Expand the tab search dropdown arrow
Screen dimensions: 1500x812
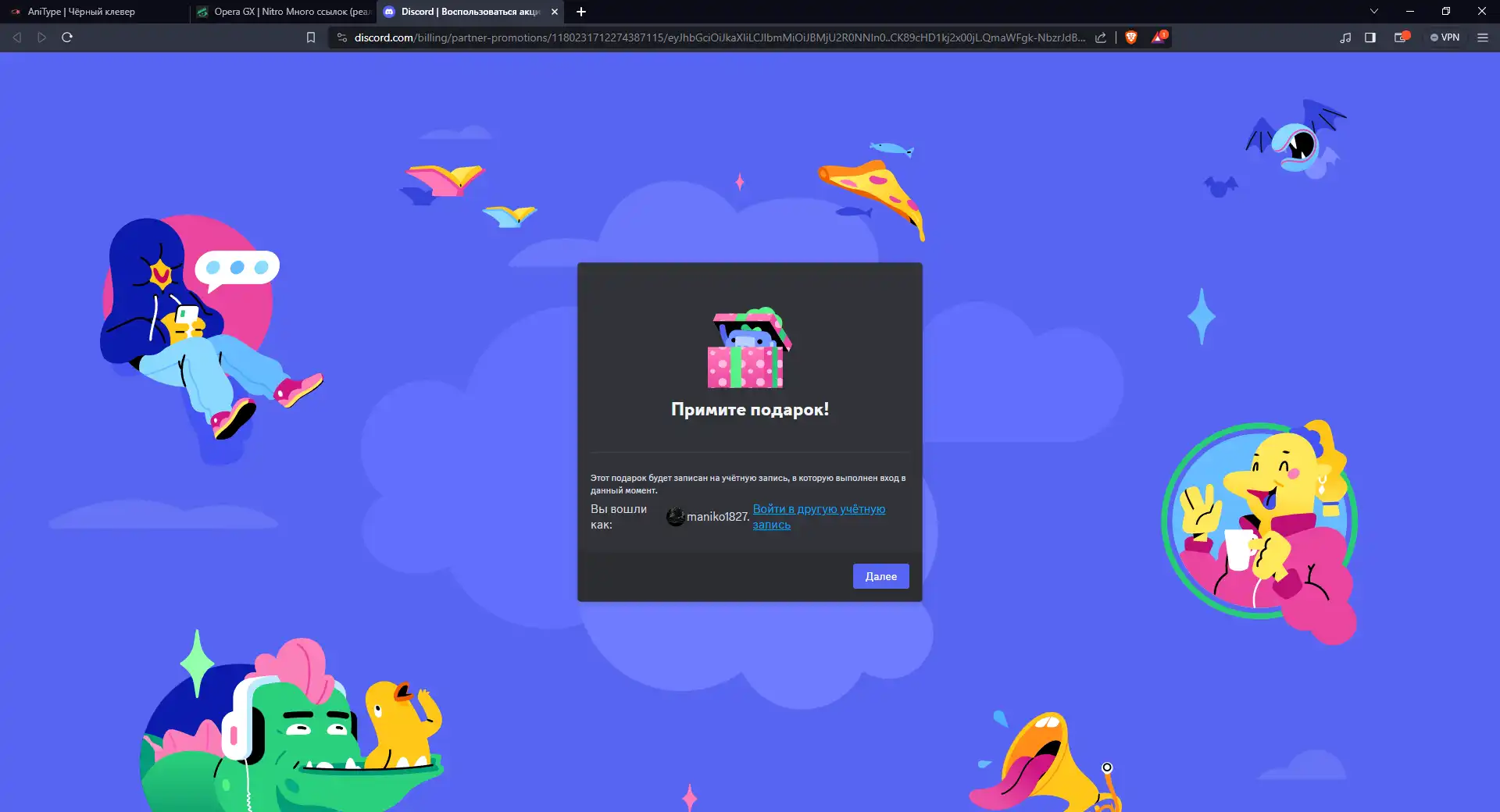tap(1374, 12)
